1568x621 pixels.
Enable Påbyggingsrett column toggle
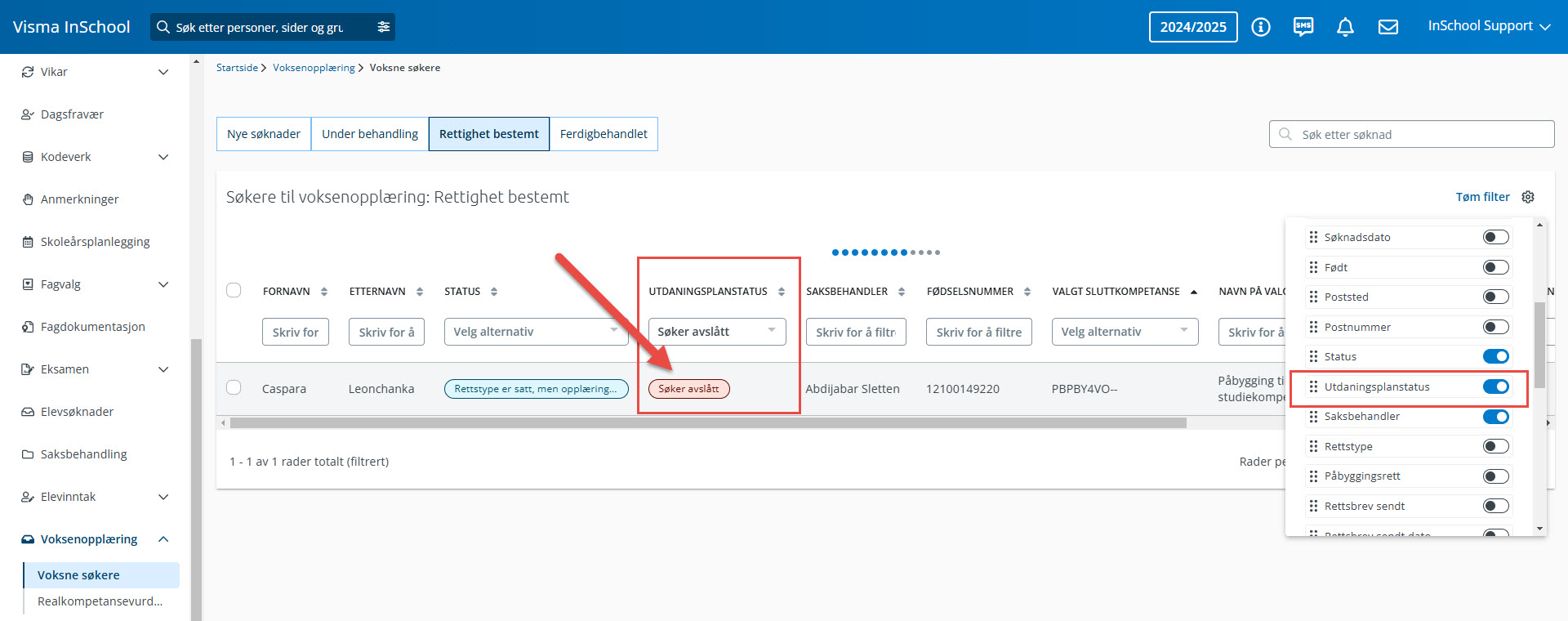[1496, 476]
